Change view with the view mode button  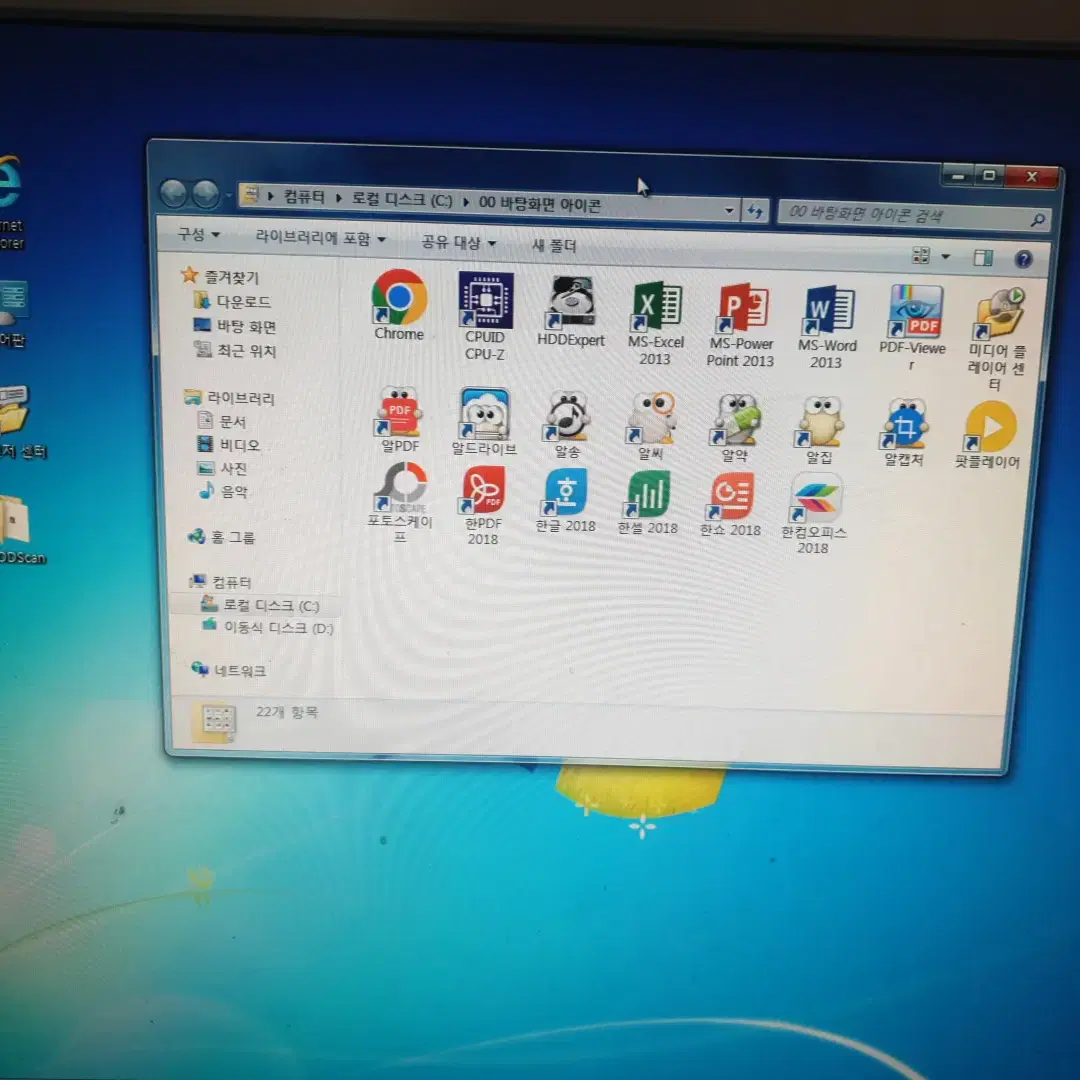(x=921, y=256)
